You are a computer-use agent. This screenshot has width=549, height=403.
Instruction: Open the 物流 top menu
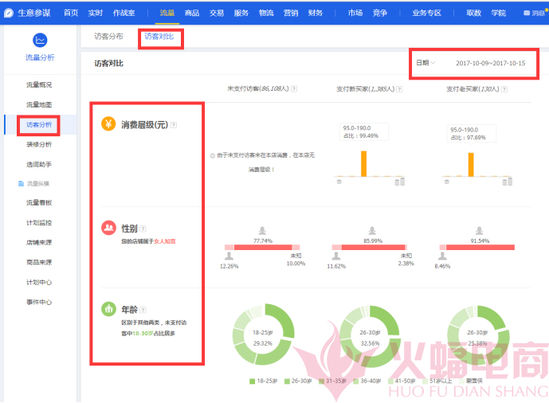coord(266,13)
